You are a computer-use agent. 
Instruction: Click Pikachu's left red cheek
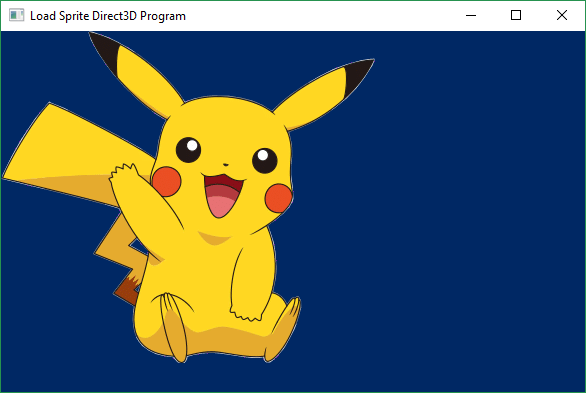click(x=167, y=181)
